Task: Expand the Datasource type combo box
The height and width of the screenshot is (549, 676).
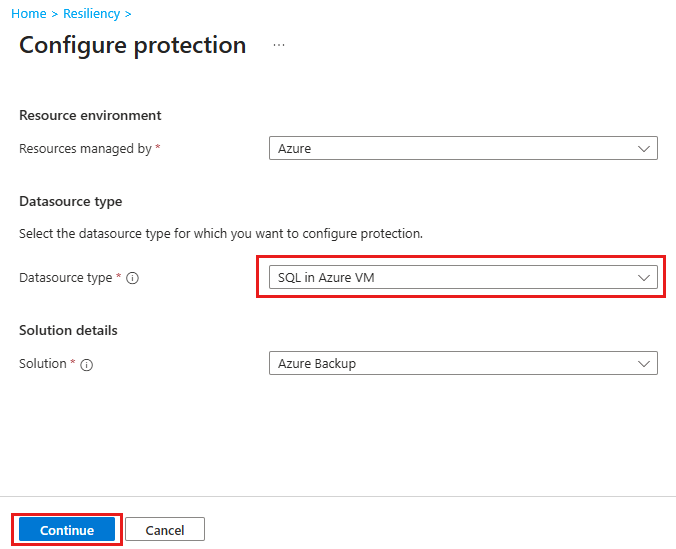Action: coord(463,278)
